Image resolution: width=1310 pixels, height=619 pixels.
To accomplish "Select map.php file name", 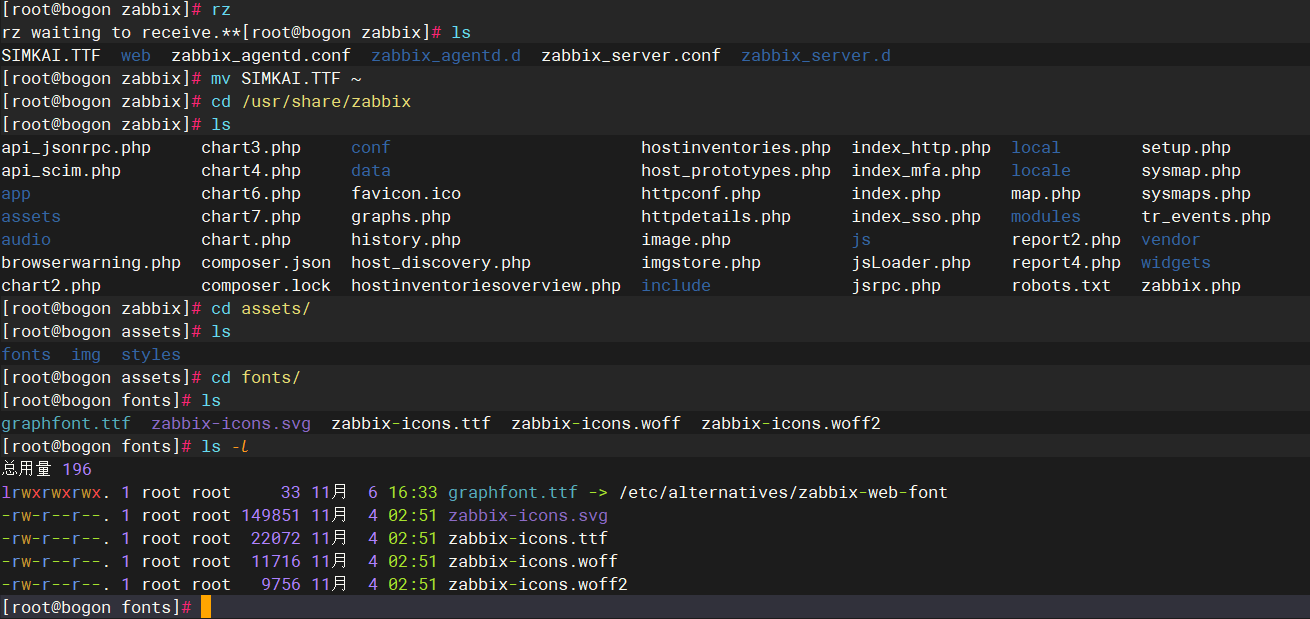I will click(1046, 193).
